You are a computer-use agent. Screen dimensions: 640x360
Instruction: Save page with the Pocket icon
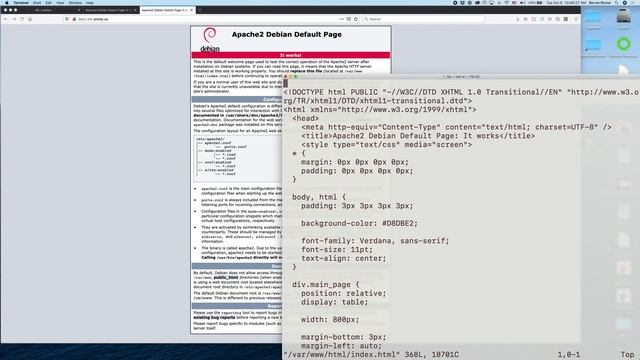point(349,19)
